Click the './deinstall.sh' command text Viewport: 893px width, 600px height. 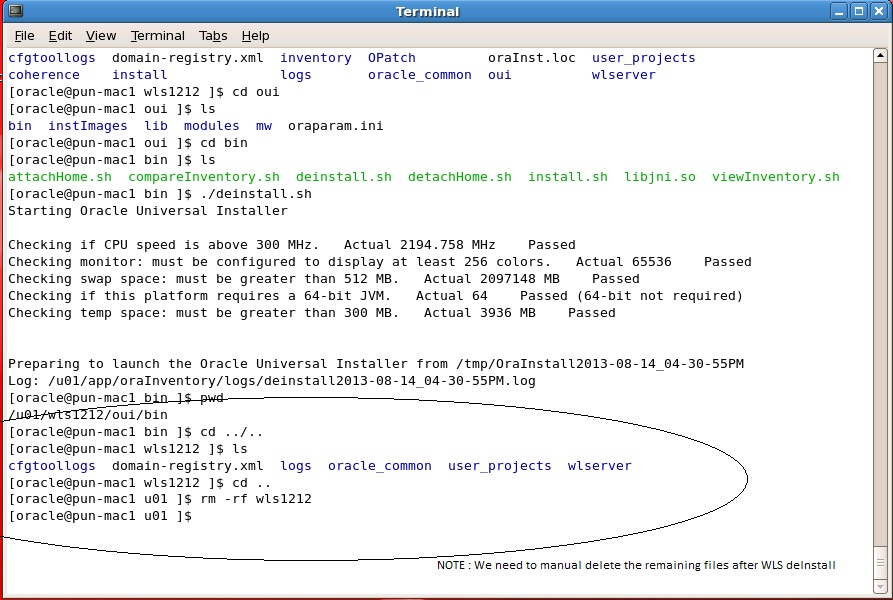pos(256,194)
